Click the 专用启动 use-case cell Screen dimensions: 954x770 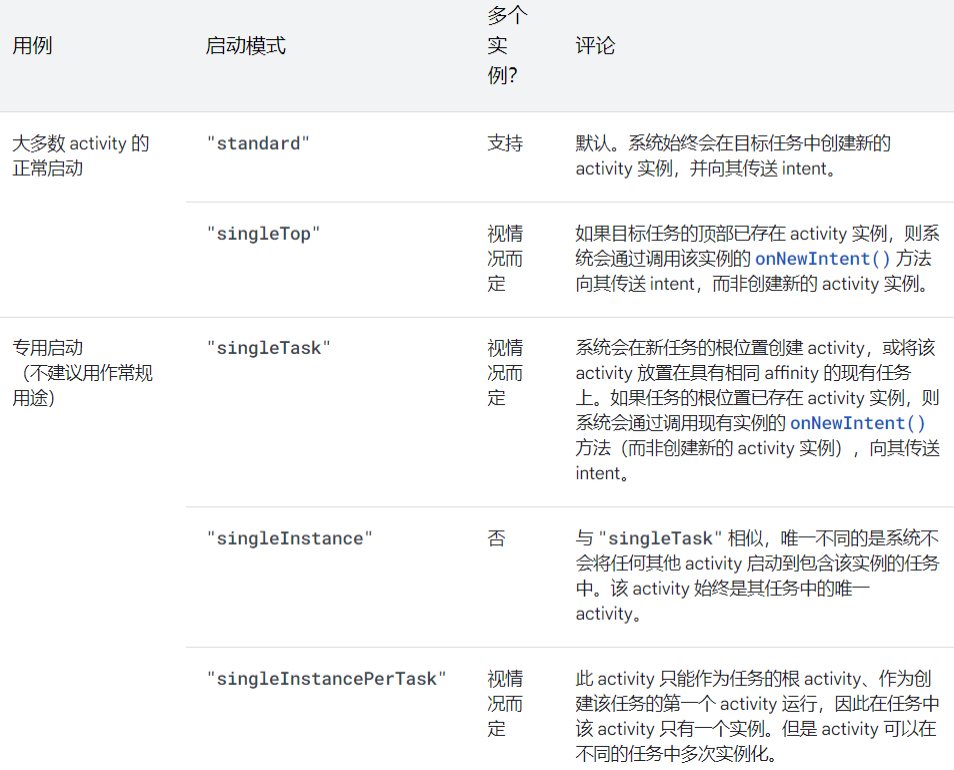tap(82, 373)
